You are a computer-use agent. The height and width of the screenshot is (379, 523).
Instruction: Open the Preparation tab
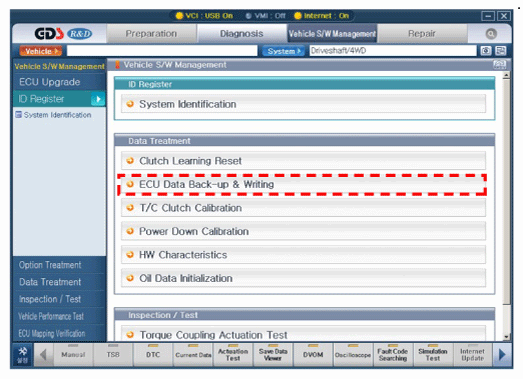tap(151, 34)
